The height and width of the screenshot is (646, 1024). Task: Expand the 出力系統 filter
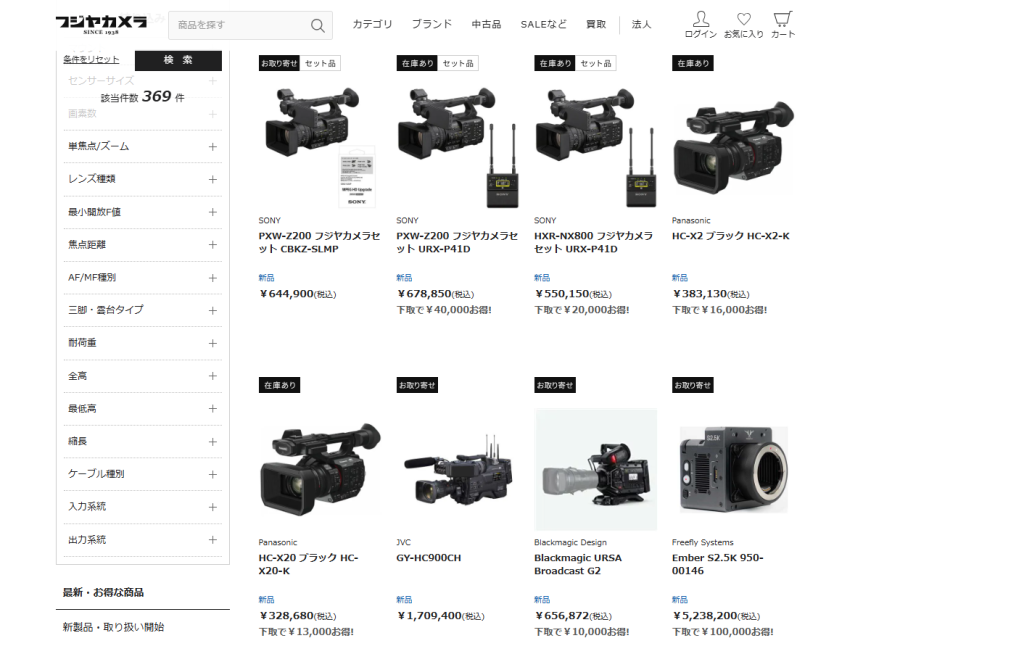click(x=142, y=540)
